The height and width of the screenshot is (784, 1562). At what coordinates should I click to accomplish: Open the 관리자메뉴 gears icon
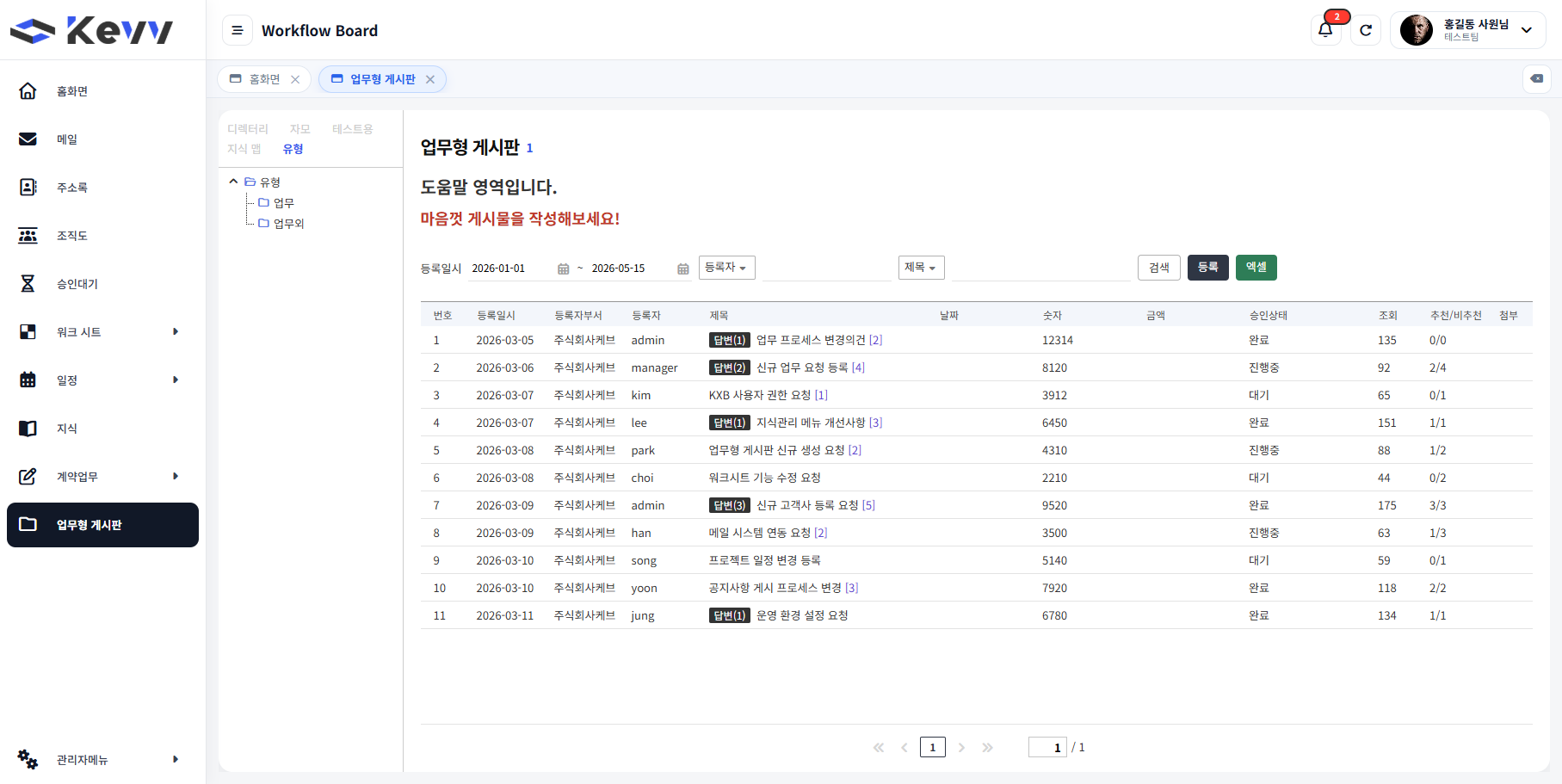point(28,759)
